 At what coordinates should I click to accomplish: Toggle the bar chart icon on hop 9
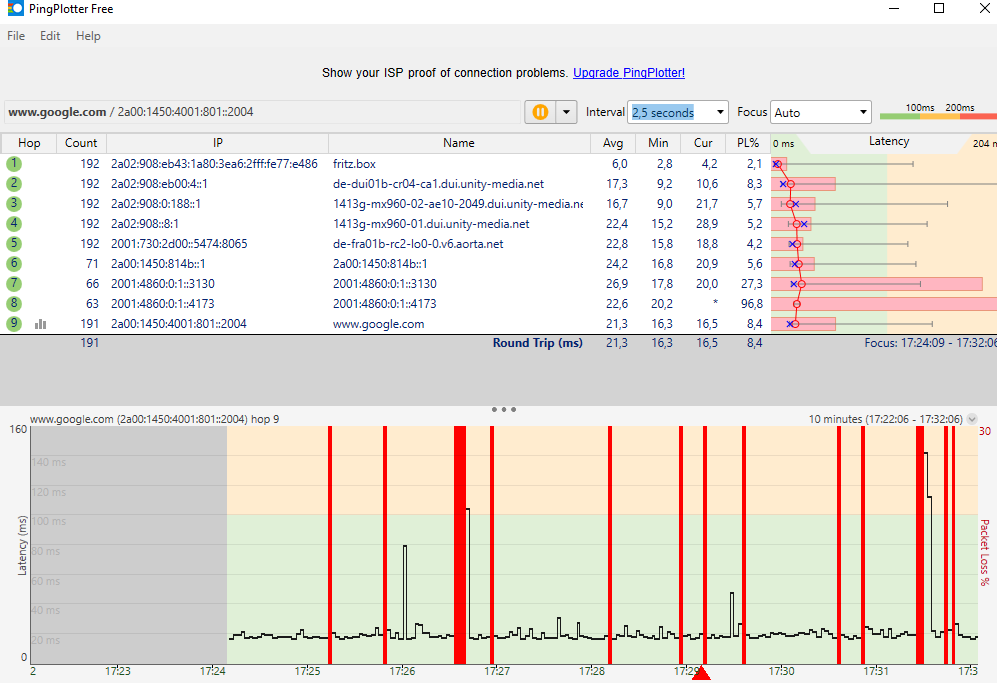point(41,324)
